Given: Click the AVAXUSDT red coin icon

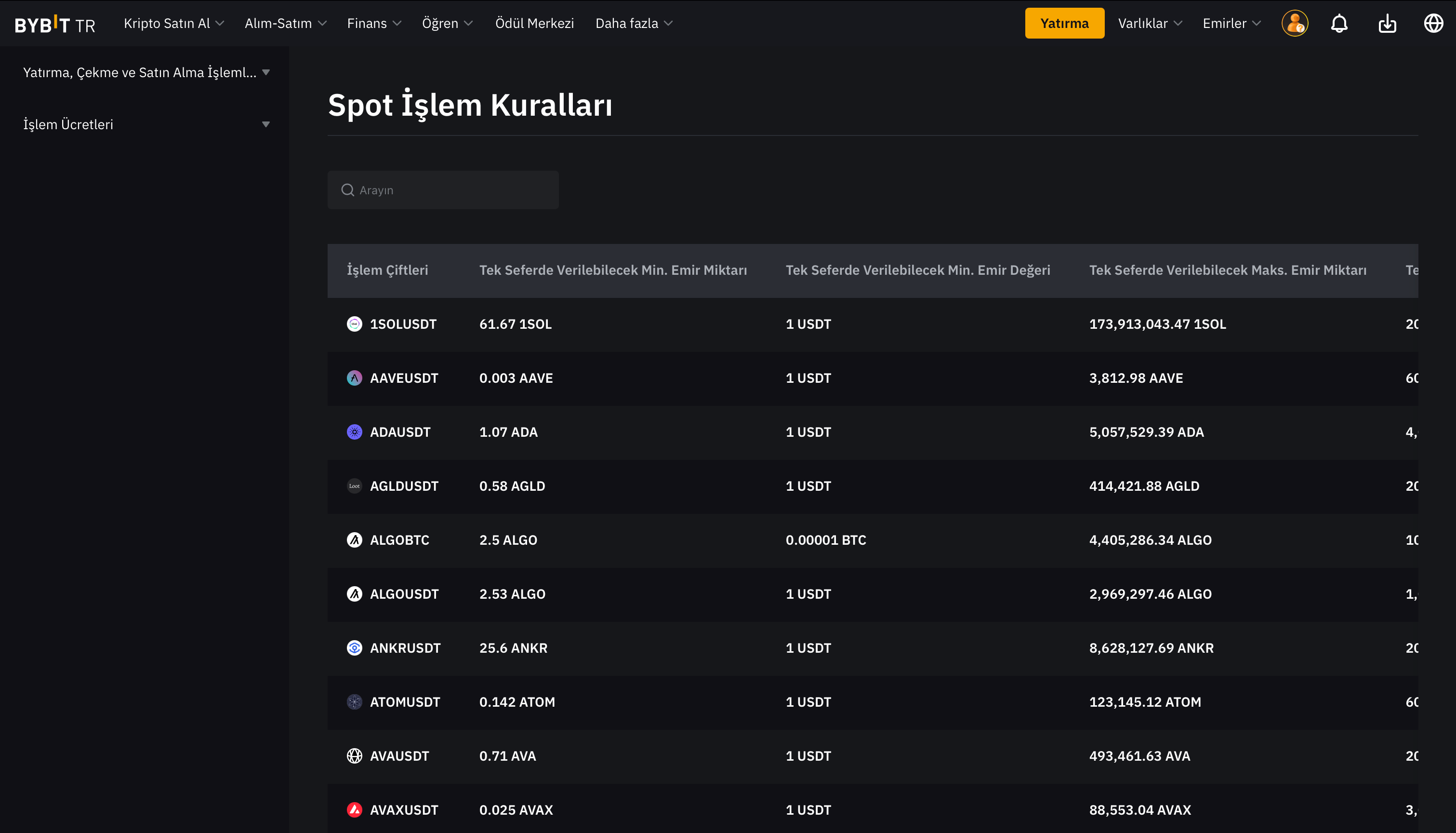Looking at the screenshot, I should coord(355,810).
